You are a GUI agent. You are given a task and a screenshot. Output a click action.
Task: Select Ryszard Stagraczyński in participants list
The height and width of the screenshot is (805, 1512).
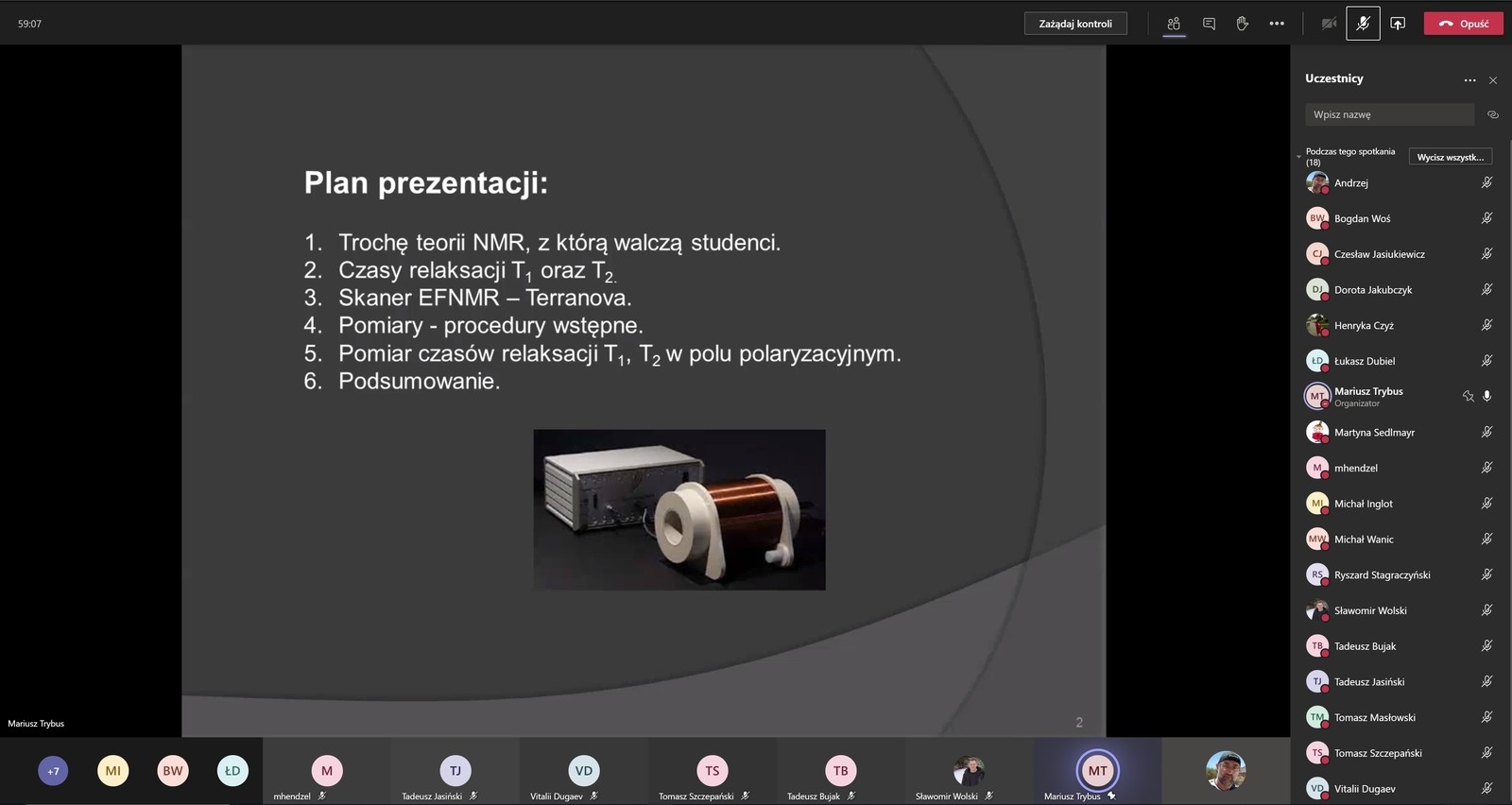1382,574
